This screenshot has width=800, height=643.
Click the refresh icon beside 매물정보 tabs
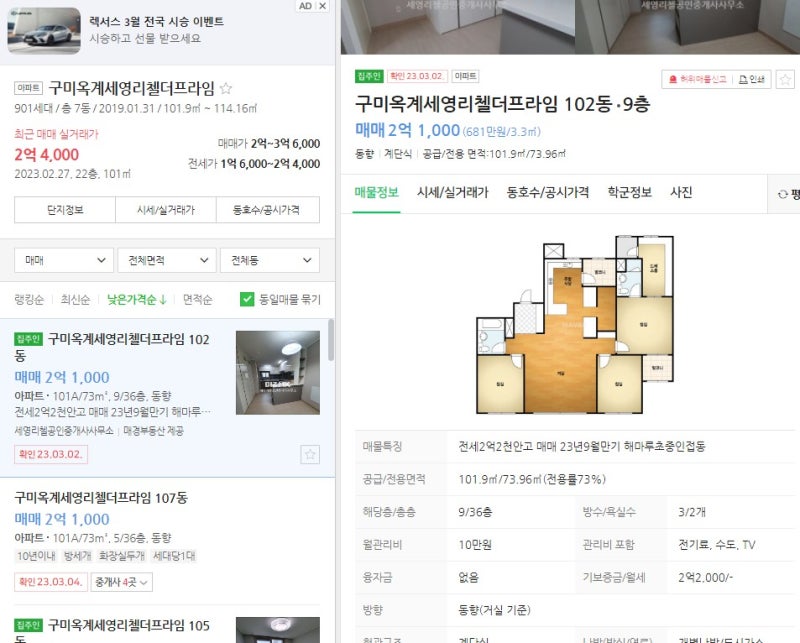point(782,194)
